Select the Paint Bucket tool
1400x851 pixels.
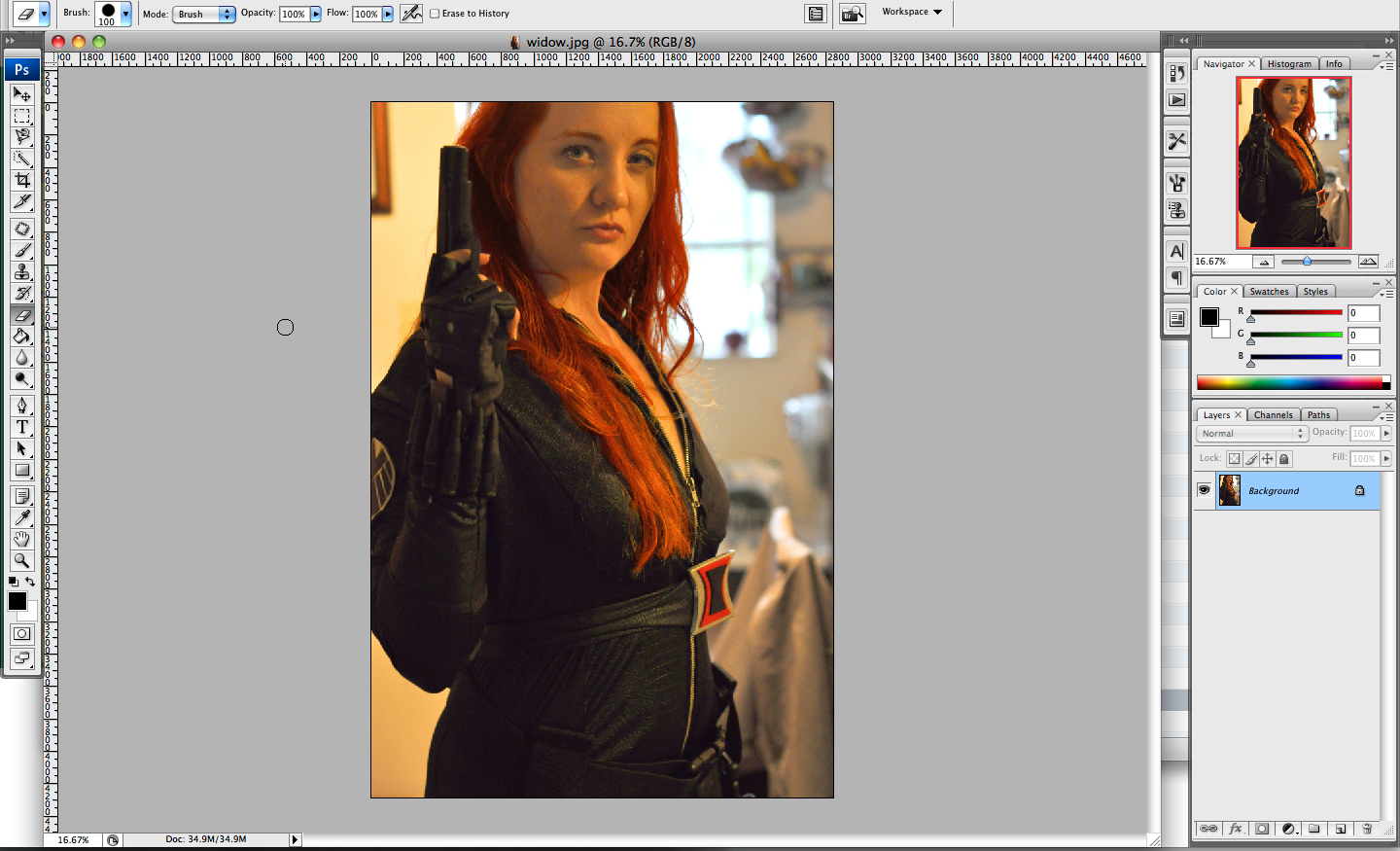[x=21, y=336]
